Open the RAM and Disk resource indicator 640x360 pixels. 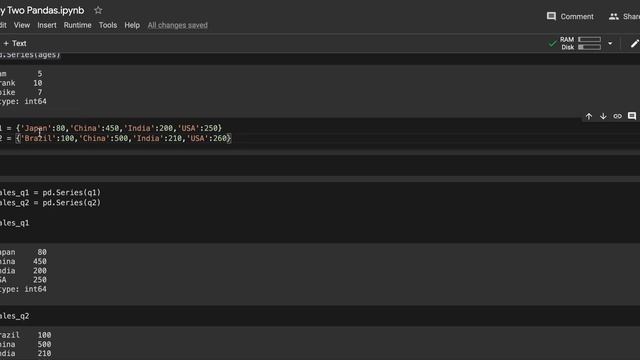click(580, 43)
